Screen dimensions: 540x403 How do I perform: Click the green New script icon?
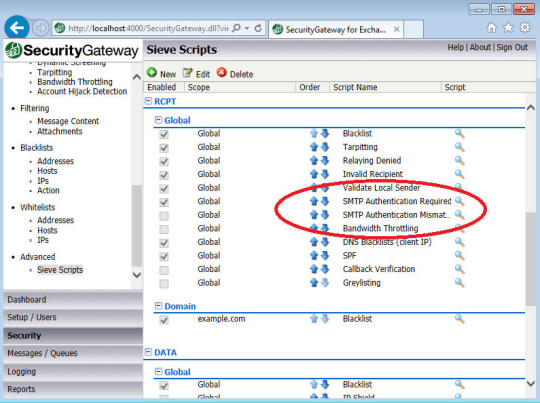[x=152, y=73]
